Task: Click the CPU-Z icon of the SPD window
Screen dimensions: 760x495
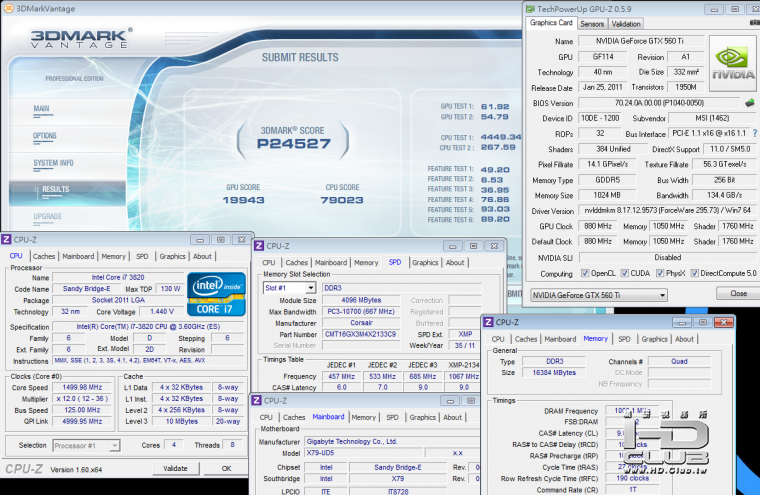Action: pyautogui.click(x=258, y=245)
